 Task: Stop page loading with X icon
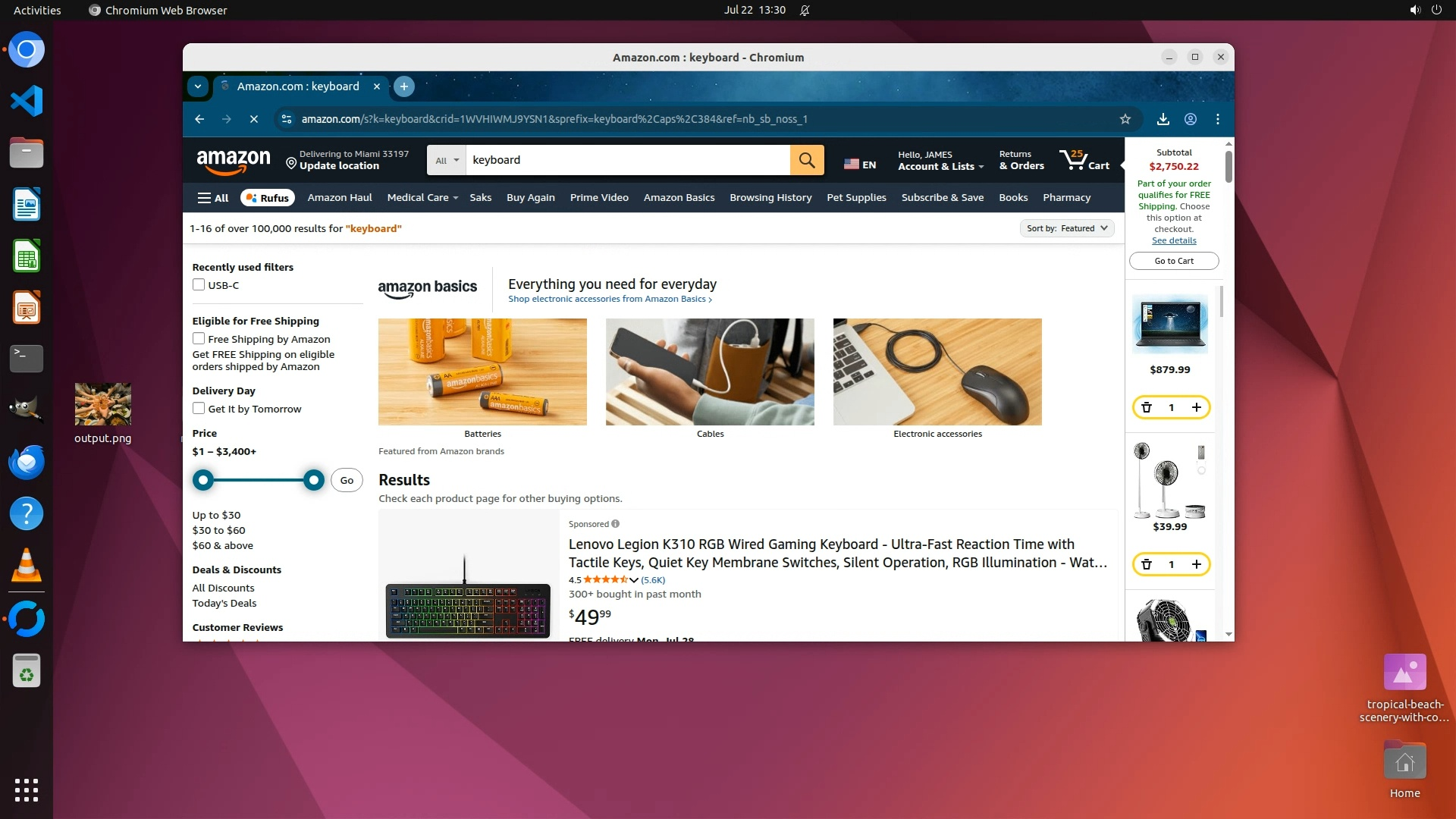(254, 119)
